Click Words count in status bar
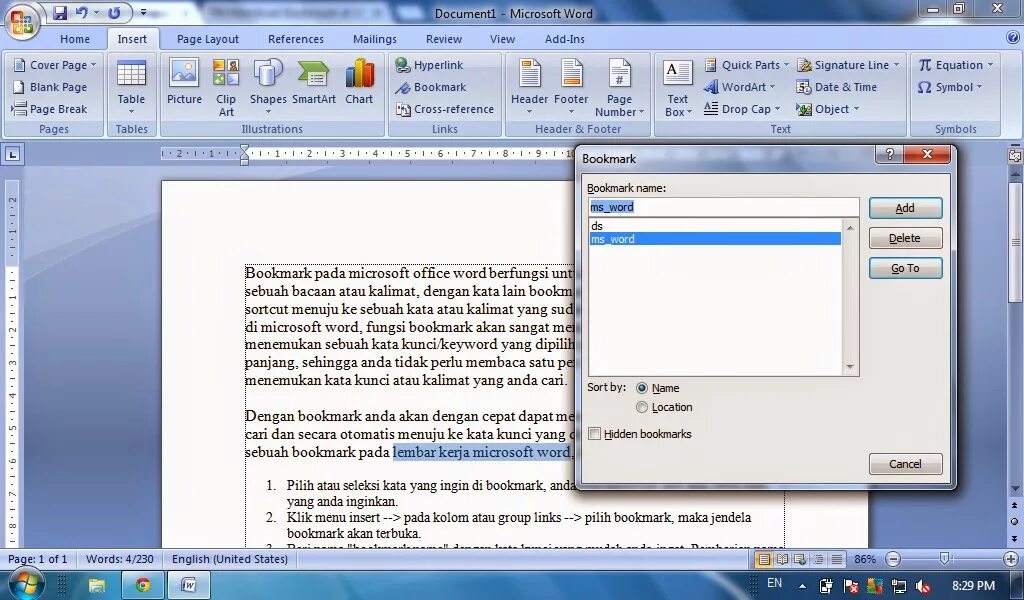1024x600 pixels. pyautogui.click(x=120, y=559)
